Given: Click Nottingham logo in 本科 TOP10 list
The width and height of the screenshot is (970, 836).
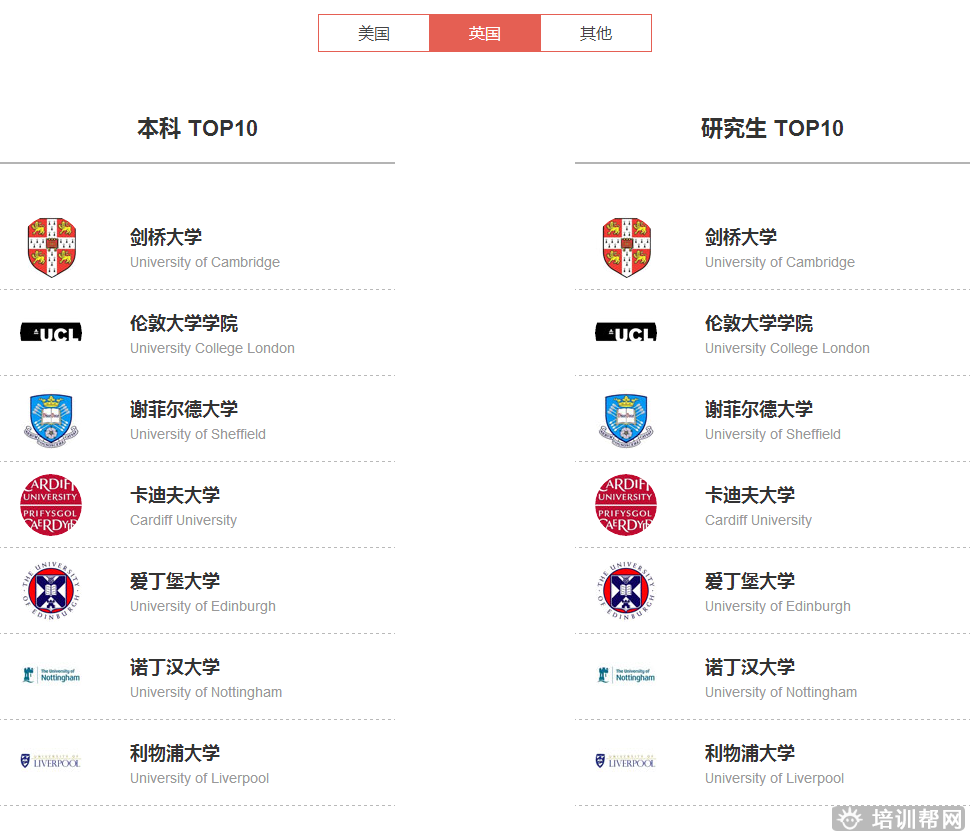Looking at the screenshot, I should click(51, 674).
